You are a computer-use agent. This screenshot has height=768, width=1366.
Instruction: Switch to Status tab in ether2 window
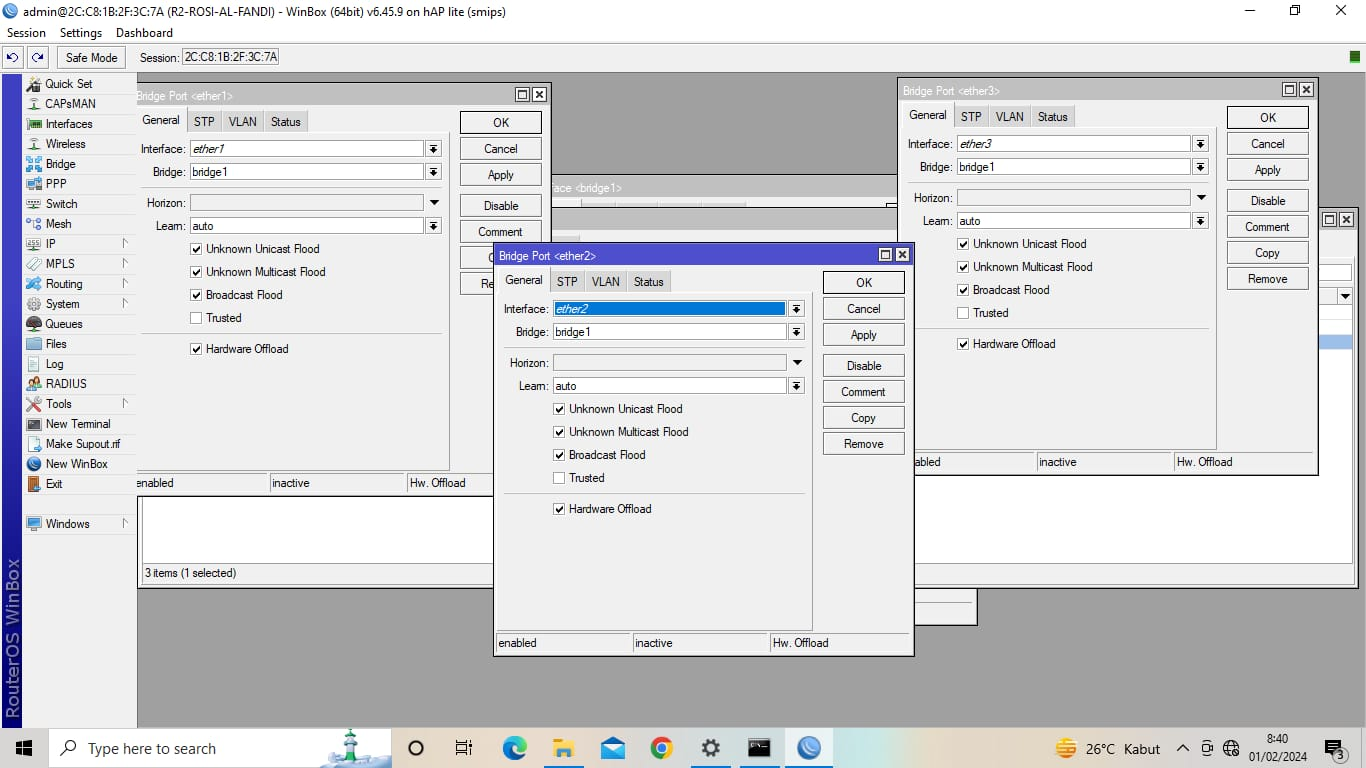[648, 282]
